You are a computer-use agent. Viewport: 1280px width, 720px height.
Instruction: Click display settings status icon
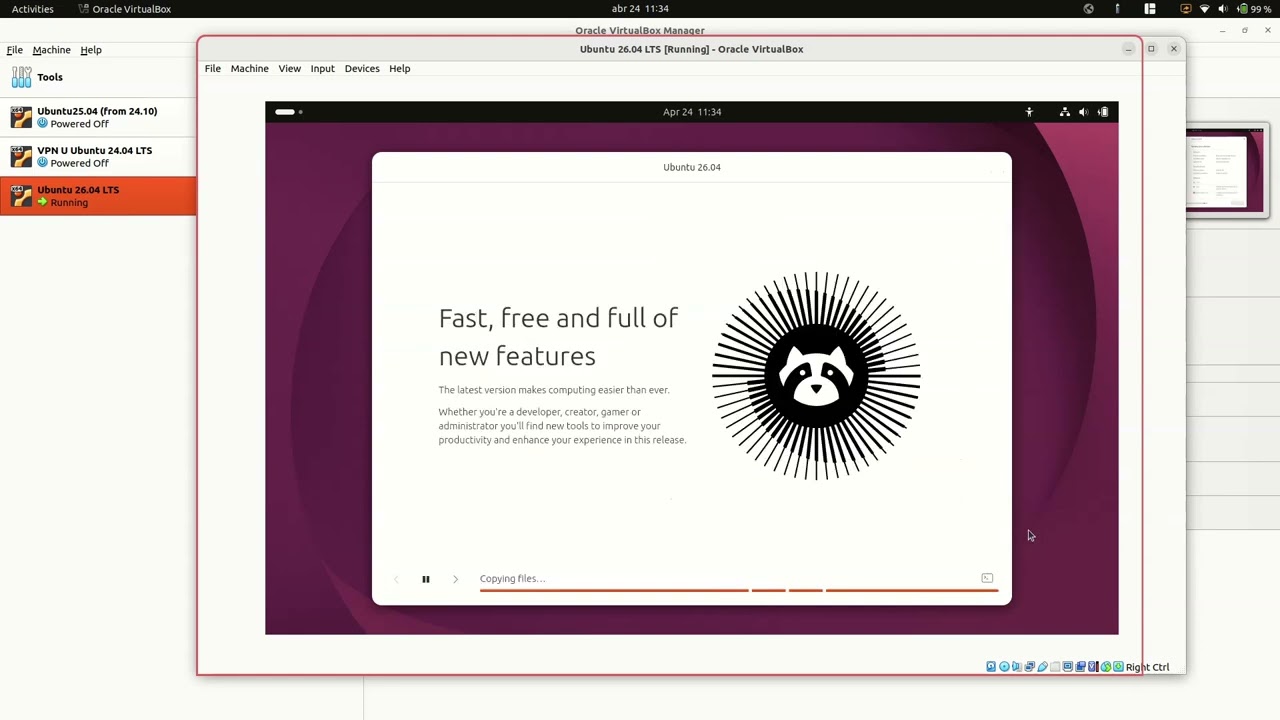1067,667
